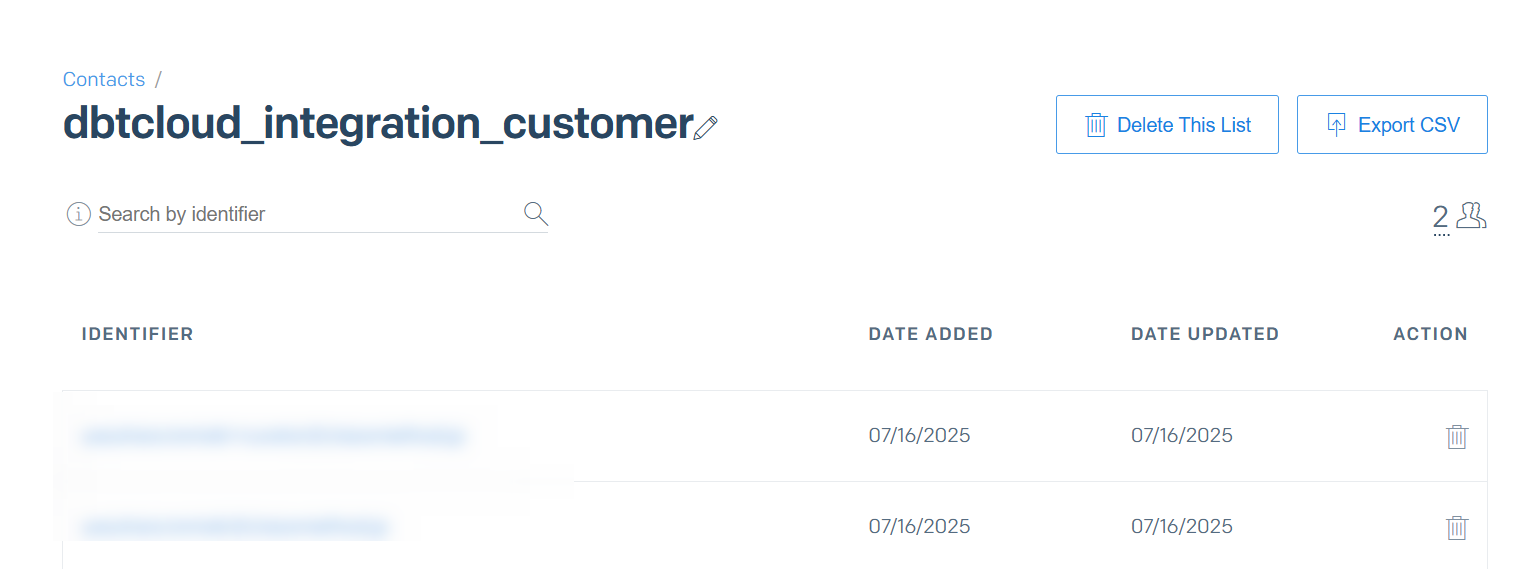
Task: Click the contact count number 2
Action: click(x=1441, y=217)
